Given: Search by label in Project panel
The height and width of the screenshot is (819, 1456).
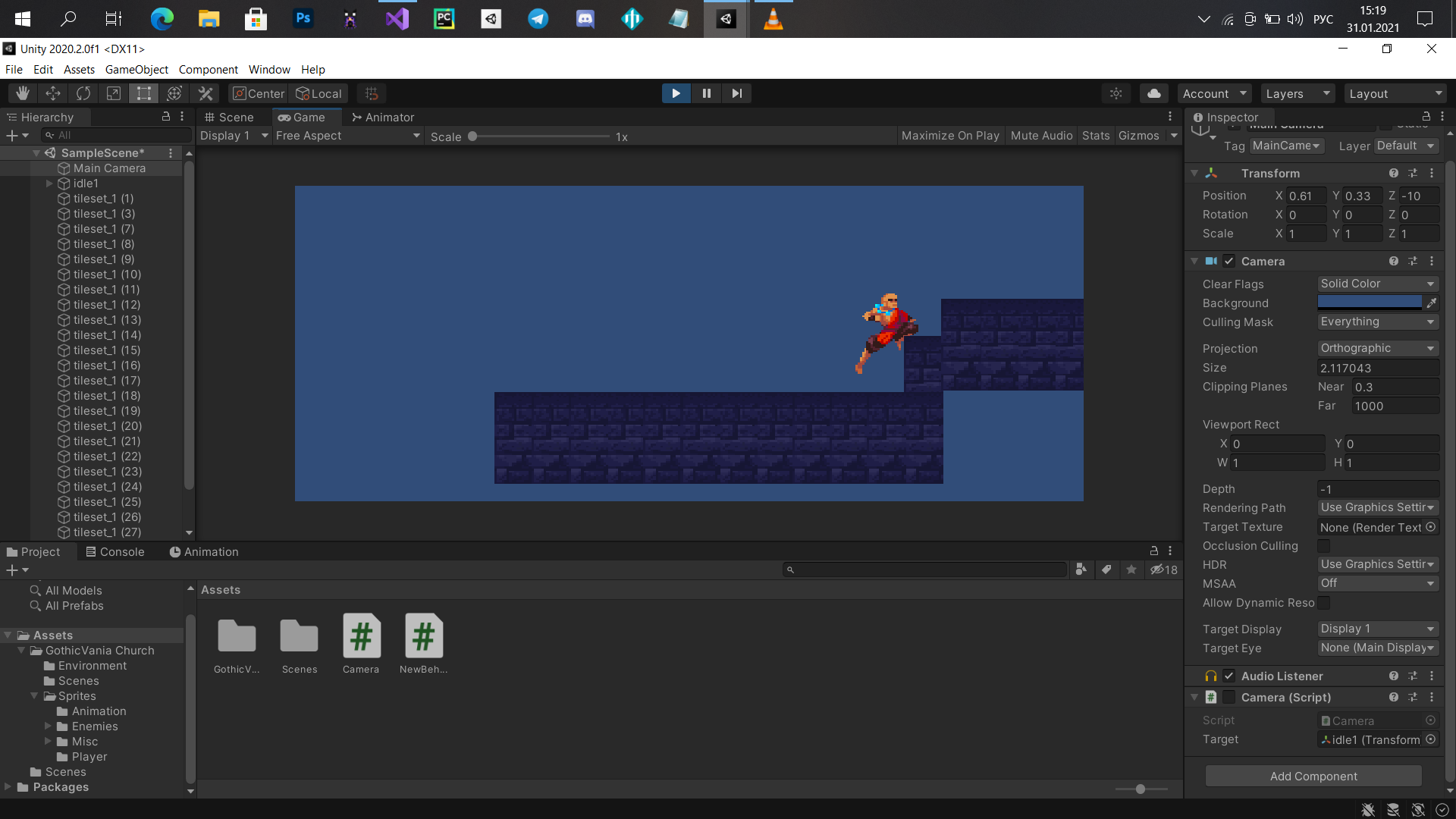Looking at the screenshot, I should (1106, 570).
